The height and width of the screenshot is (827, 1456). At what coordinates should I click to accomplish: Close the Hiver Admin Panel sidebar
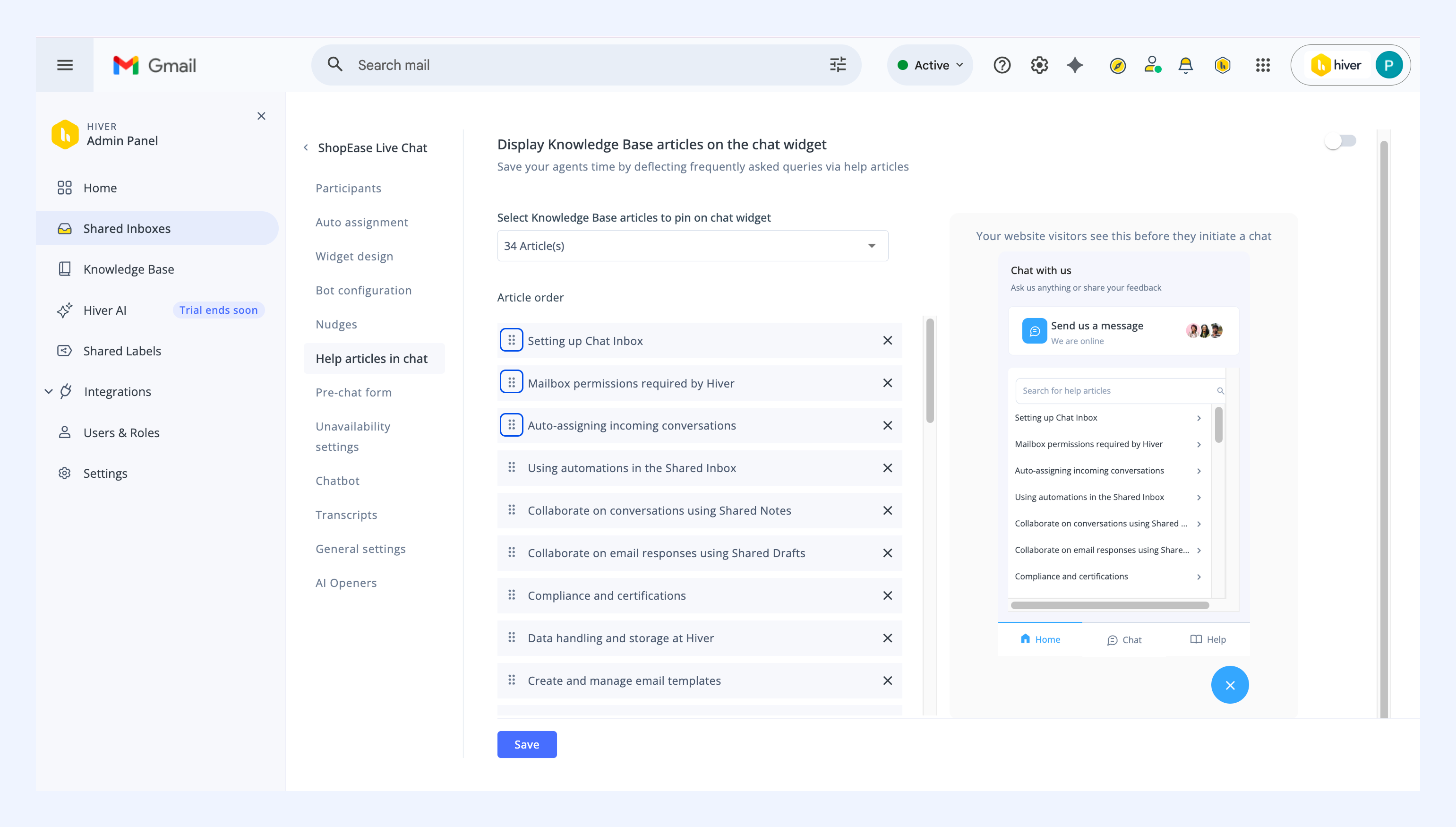(261, 116)
